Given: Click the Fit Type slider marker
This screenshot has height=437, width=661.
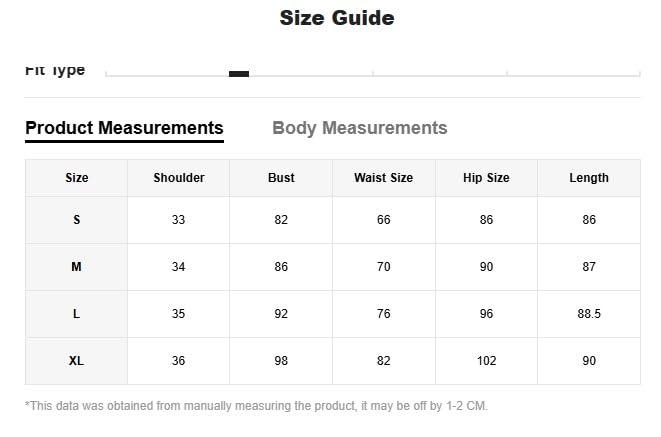Looking at the screenshot, I should (x=239, y=73).
